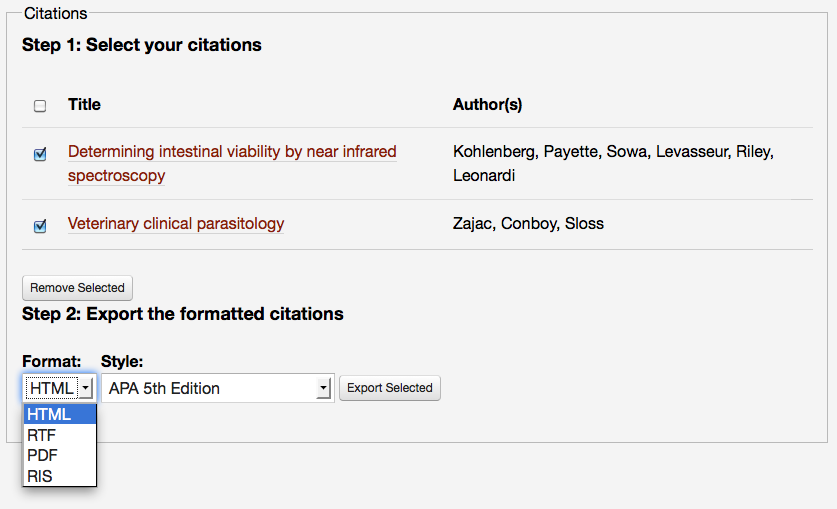Uncheck the Veterinary clinical parasitology citation
Image resolution: width=837 pixels, height=509 pixels.
click(x=40, y=226)
